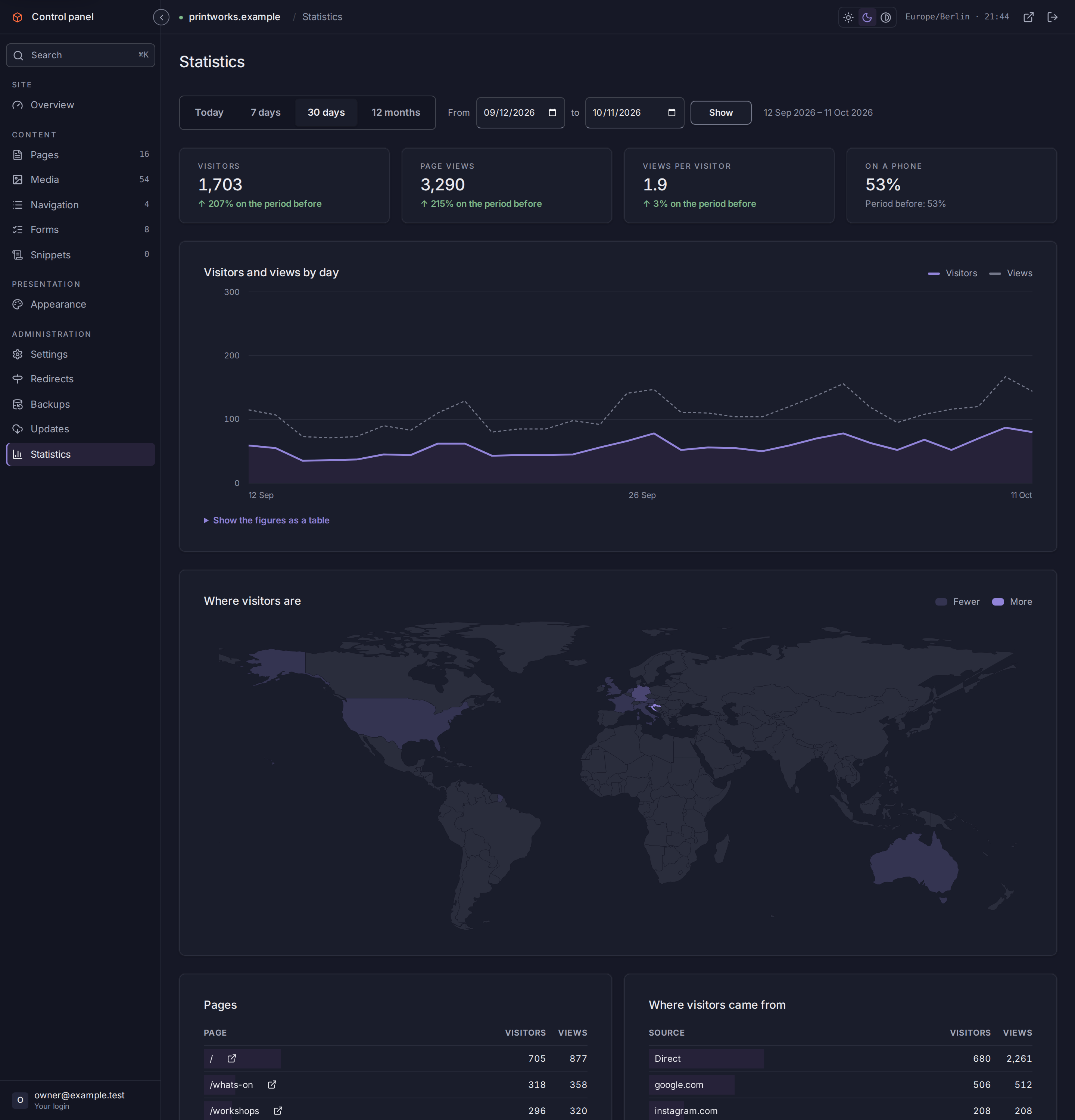Click the Statistics breadcrumb

click(322, 17)
